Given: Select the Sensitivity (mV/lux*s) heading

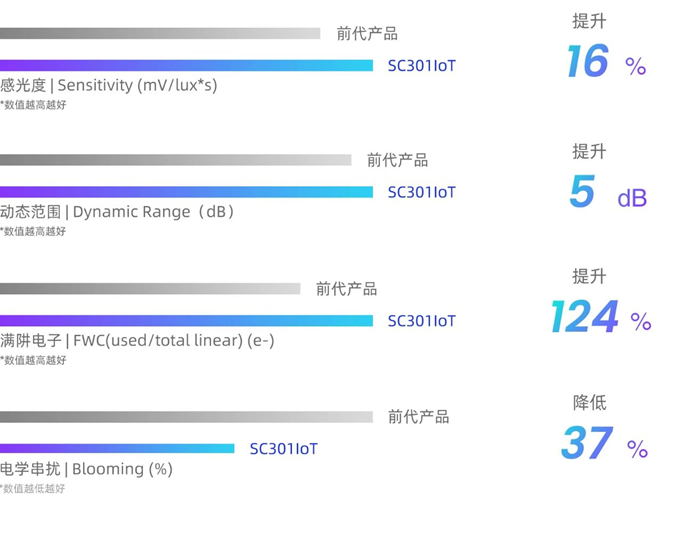Looking at the screenshot, I should pyautogui.click(x=108, y=86).
